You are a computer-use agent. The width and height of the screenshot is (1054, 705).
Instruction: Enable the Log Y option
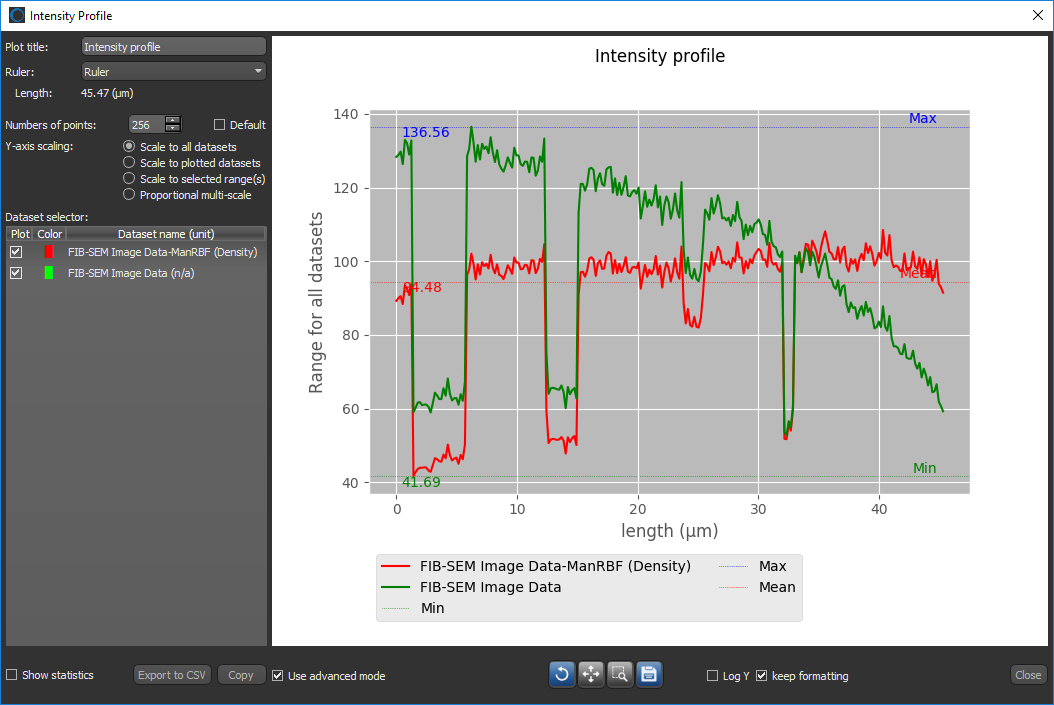tap(711, 676)
